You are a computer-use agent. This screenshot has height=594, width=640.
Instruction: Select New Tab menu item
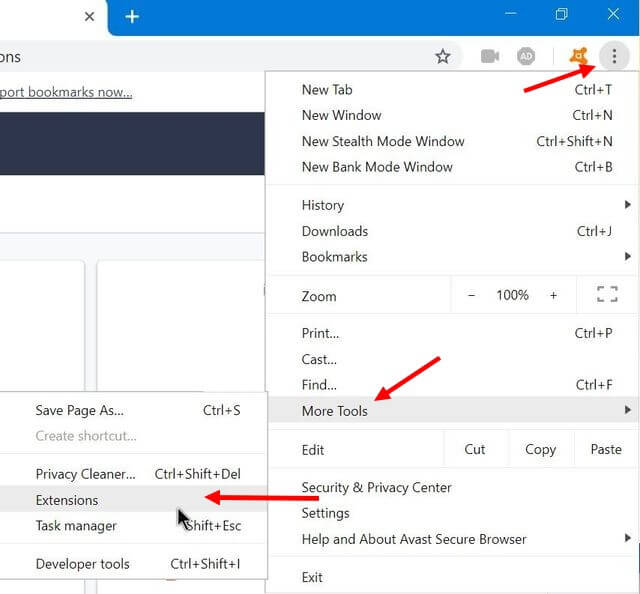pyautogui.click(x=451, y=89)
